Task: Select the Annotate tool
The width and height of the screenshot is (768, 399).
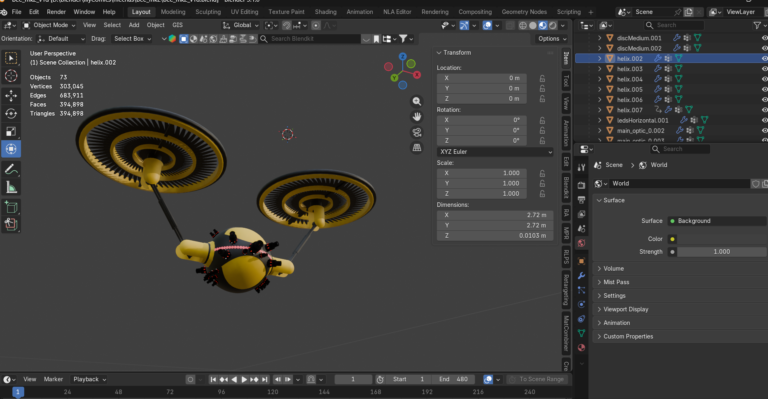Action: coord(11,169)
